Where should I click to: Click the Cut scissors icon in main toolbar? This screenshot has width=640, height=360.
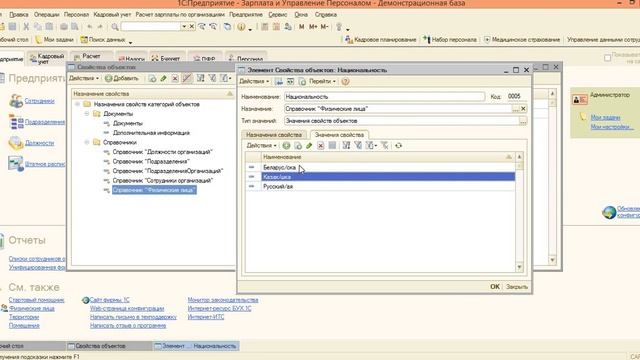(x=26, y=27)
